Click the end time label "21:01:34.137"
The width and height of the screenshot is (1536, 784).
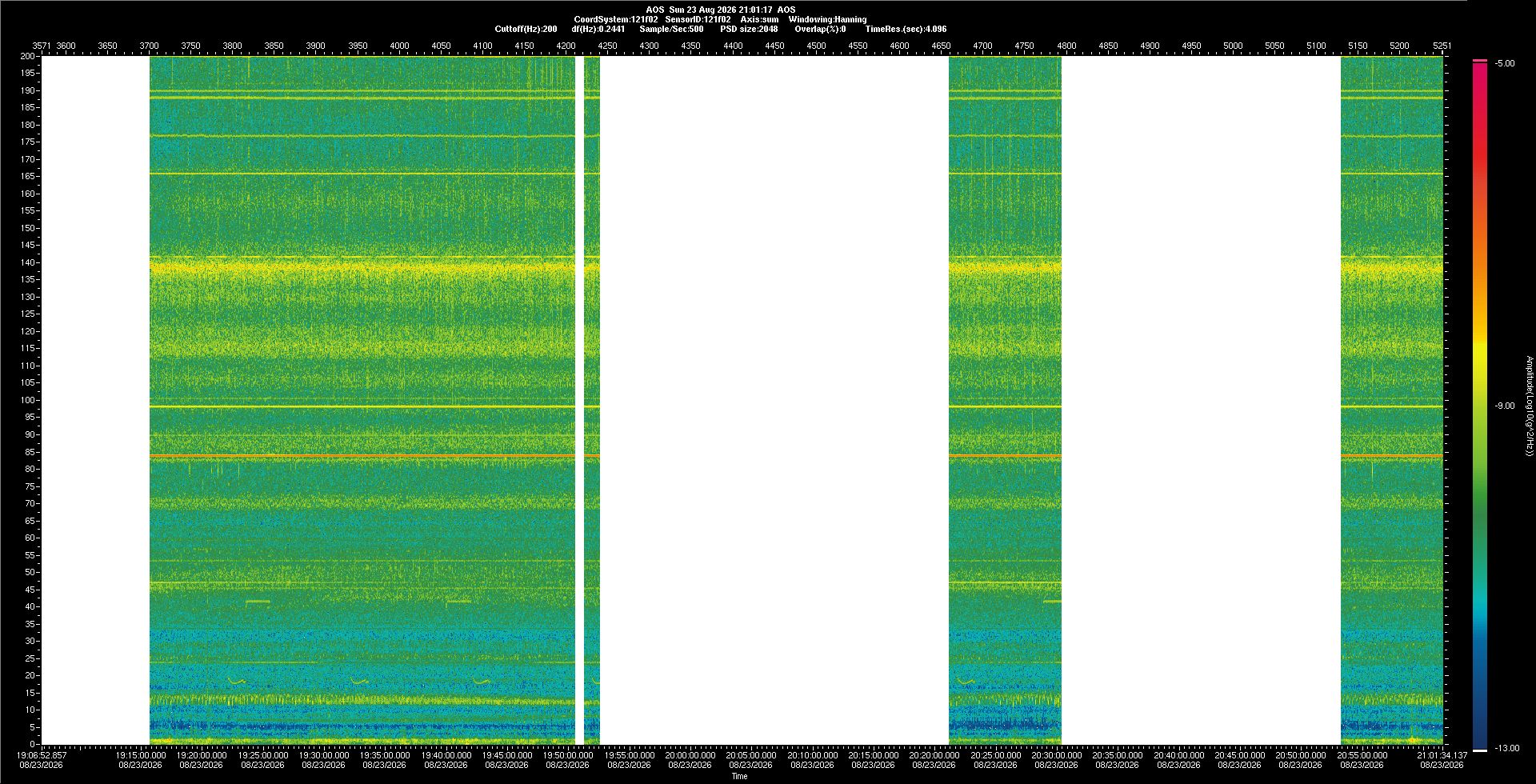point(1442,754)
